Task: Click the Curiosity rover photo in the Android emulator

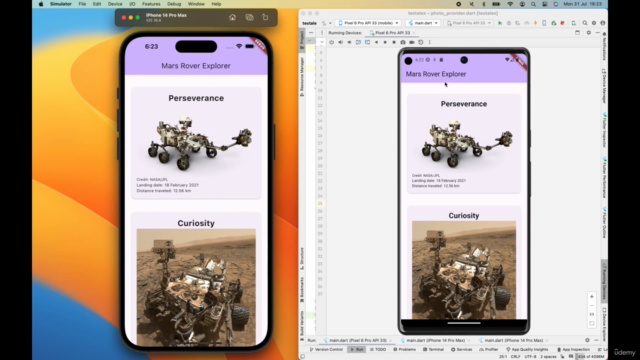Action: tap(464, 270)
